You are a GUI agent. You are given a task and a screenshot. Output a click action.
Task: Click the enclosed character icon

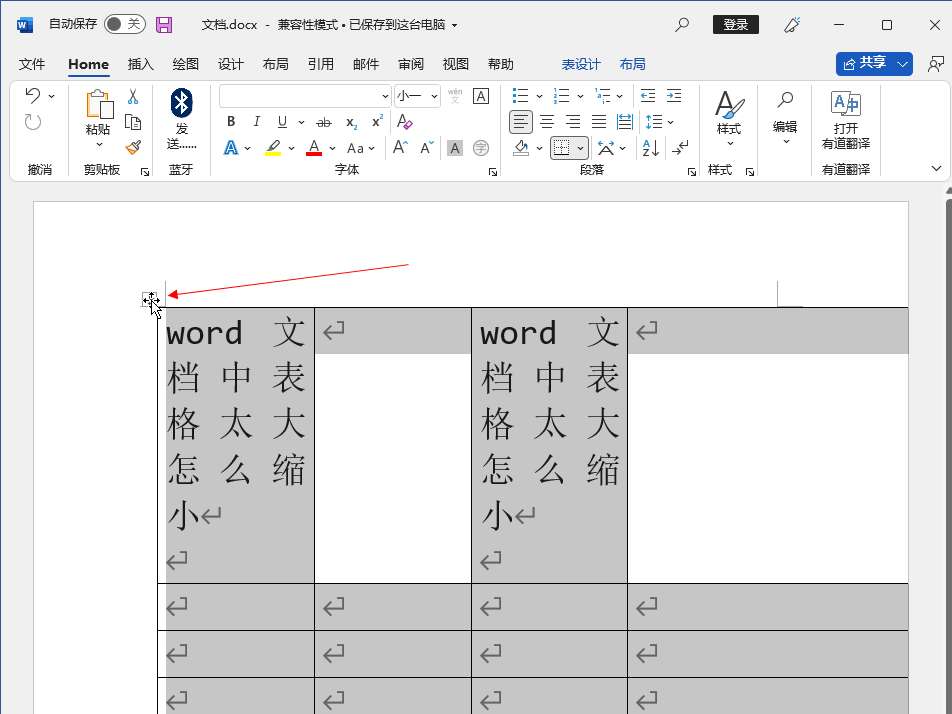(x=481, y=148)
